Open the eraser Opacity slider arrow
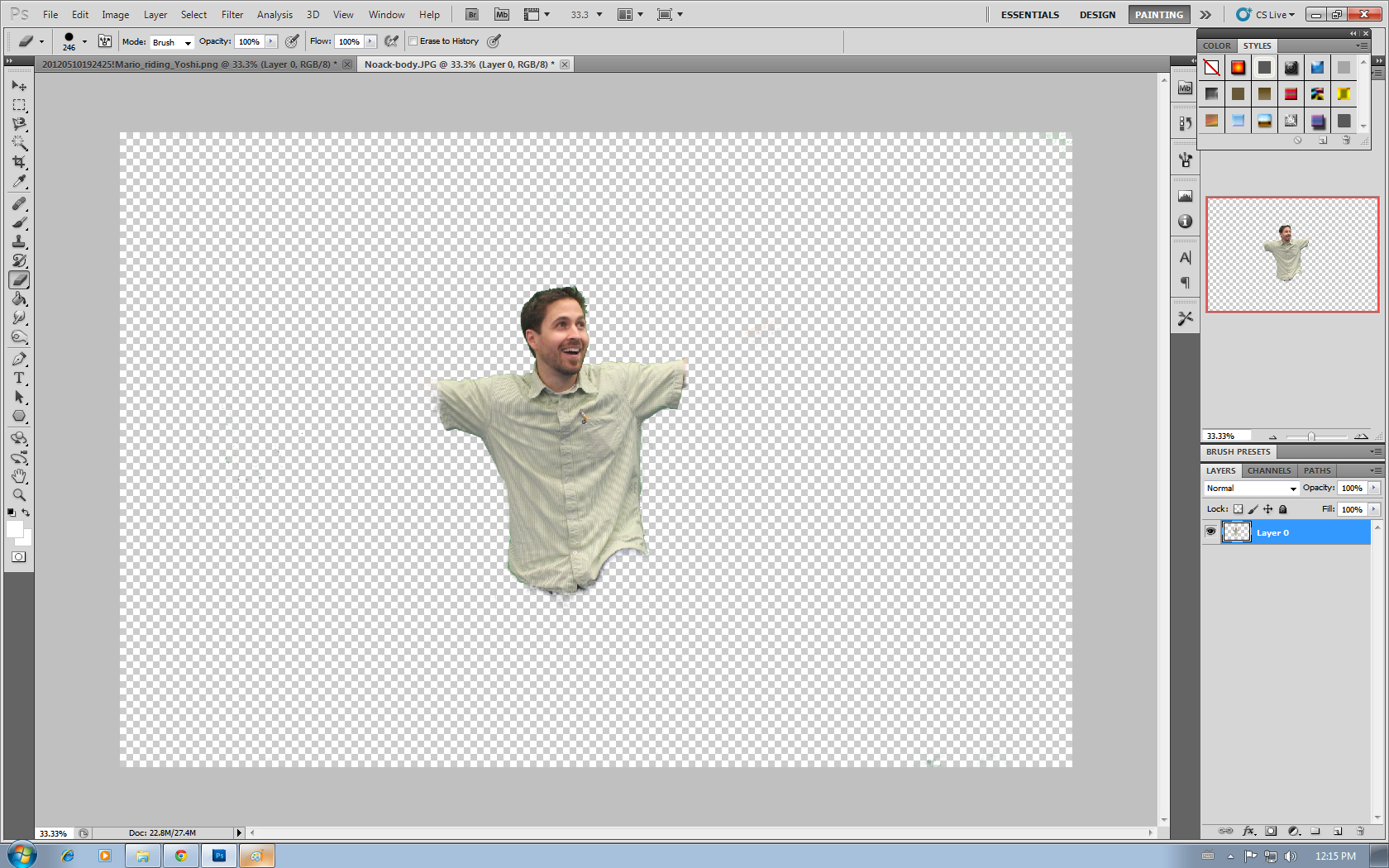Image resolution: width=1389 pixels, height=868 pixels. point(271,41)
